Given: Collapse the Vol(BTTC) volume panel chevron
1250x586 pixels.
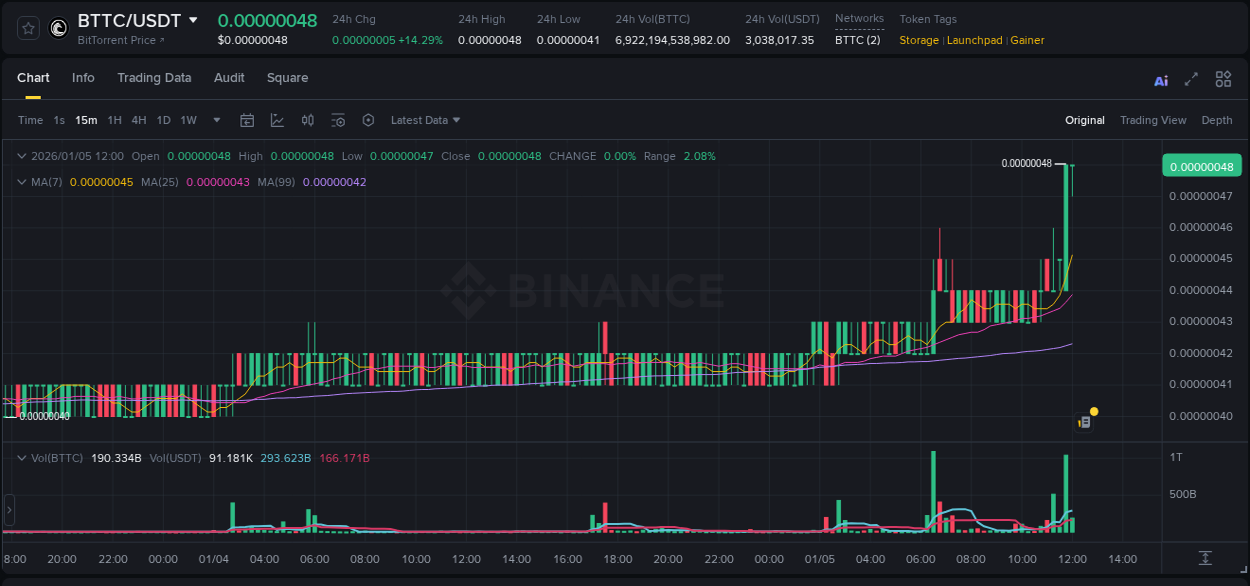Looking at the screenshot, I should click(x=22, y=458).
